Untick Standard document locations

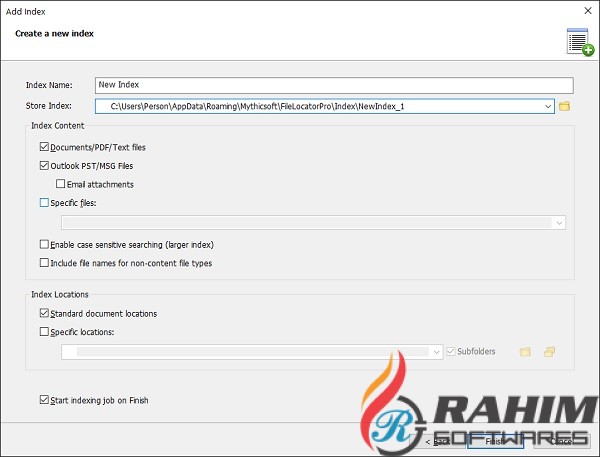pos(44,313)
